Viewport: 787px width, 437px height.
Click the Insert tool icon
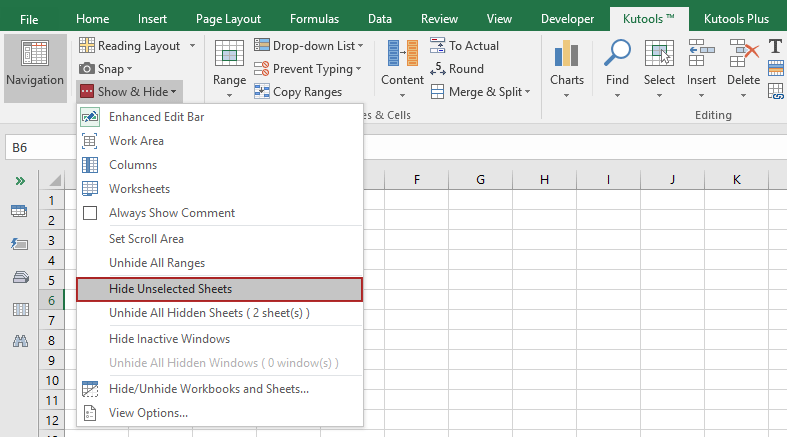[701, 53]
